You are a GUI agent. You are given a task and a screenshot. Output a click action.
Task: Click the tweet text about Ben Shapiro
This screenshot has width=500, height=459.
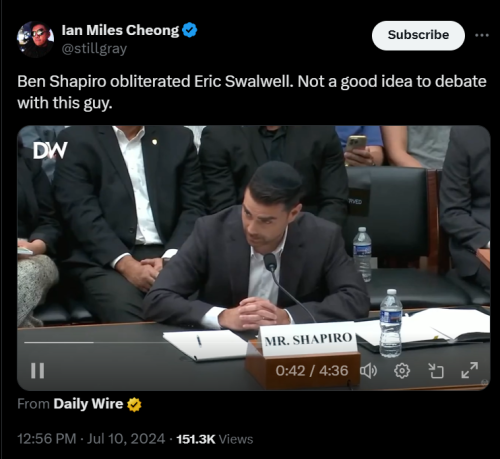(x=252, y=92)
